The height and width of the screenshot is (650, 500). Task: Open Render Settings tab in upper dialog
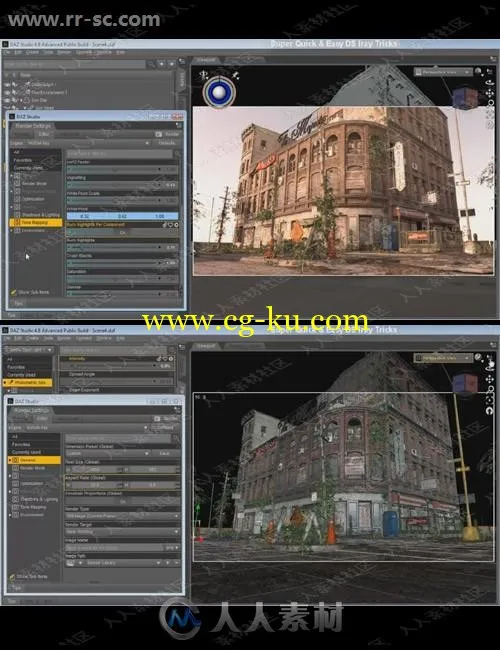[33, 126]
